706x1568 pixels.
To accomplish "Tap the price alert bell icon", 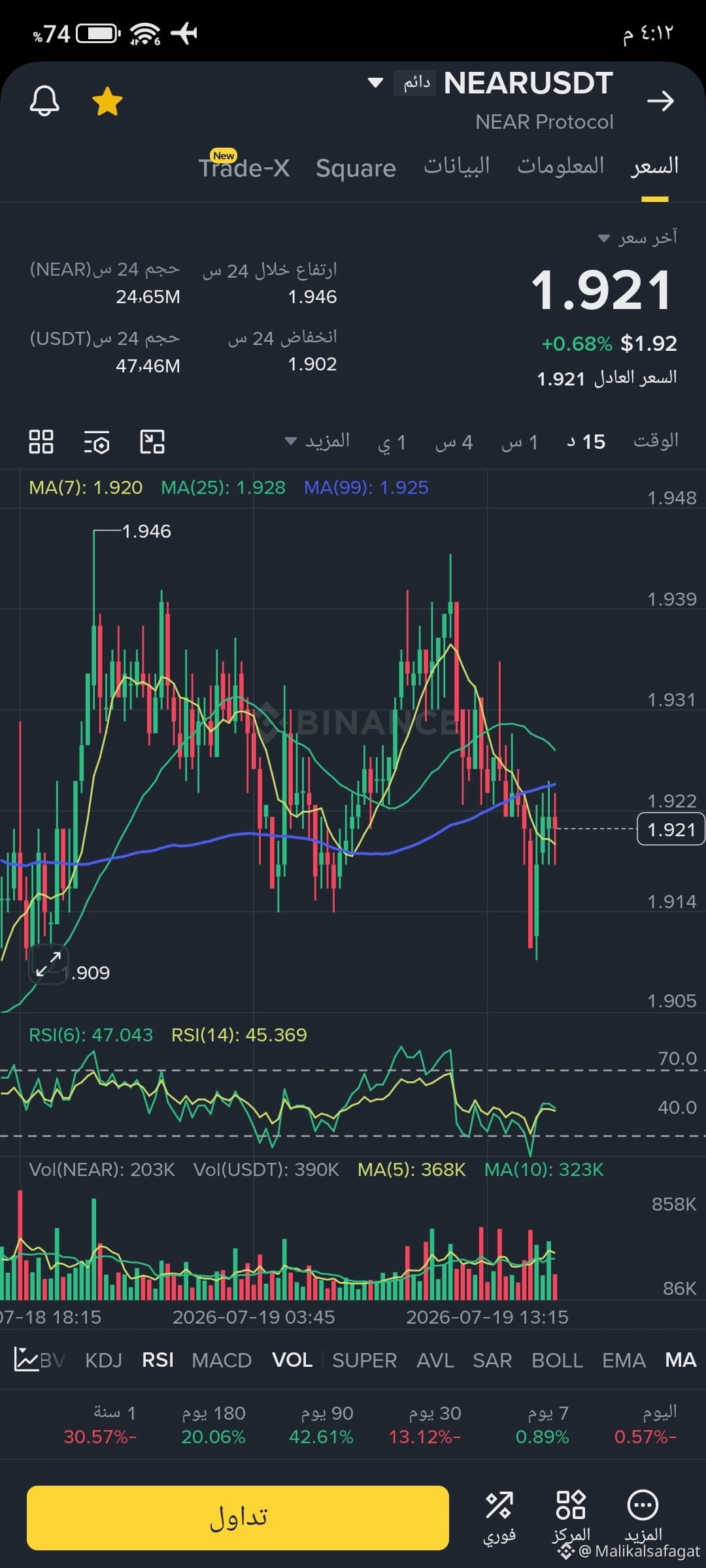I will pos(44,101).
